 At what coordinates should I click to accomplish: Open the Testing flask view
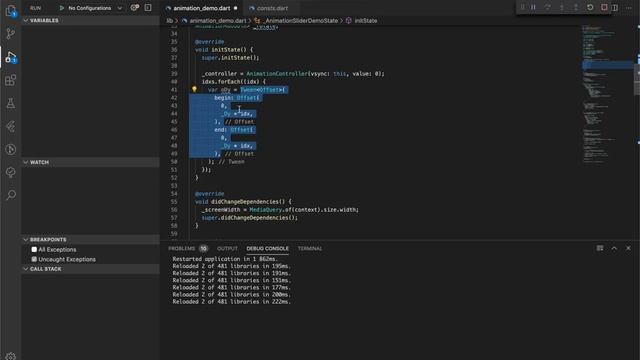coord(11,103)
